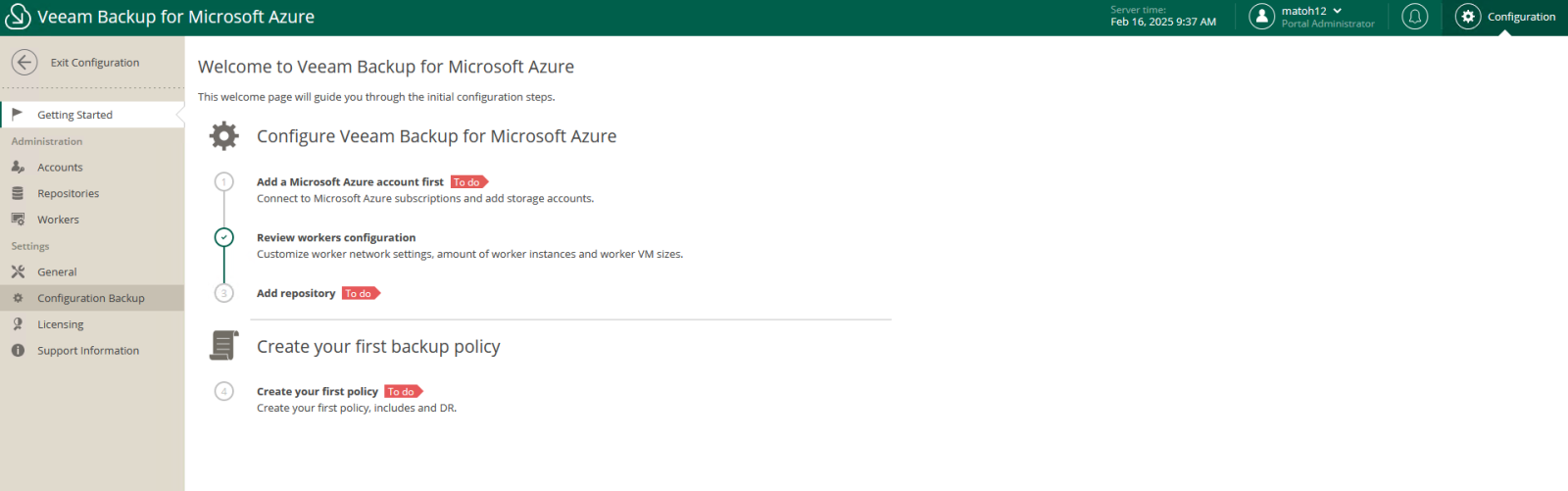Screen dimensions: 1568x491
Task: Click the Exit Configuration back arrow icon
Action: [x=24, y=62]
